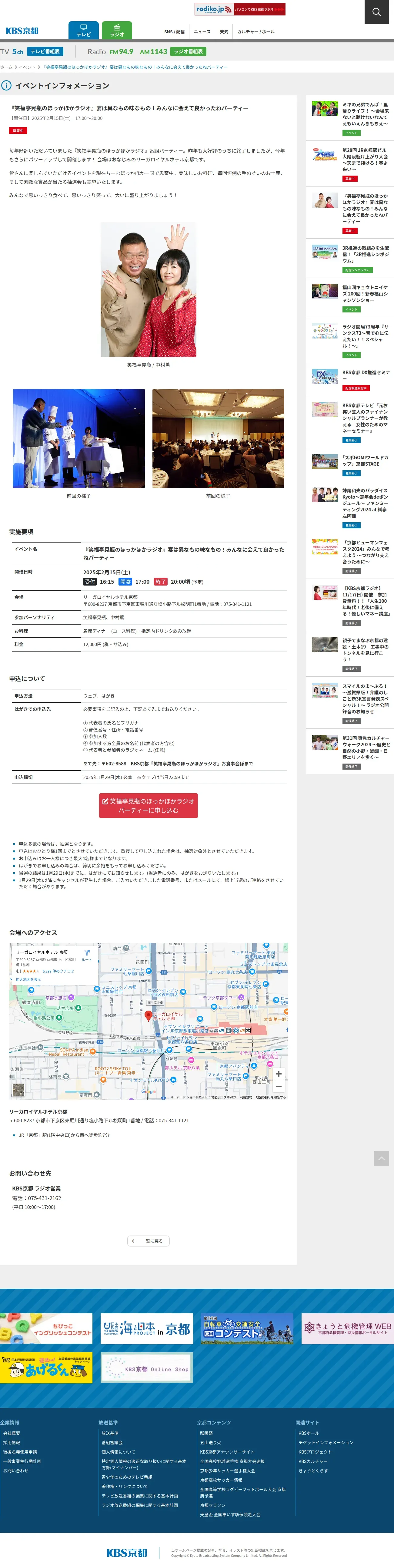The height and width of the screenshot is (1568, 394).
Task: Open the 5,283 件のクチコミ reviews link
Action: pos(58,972)
